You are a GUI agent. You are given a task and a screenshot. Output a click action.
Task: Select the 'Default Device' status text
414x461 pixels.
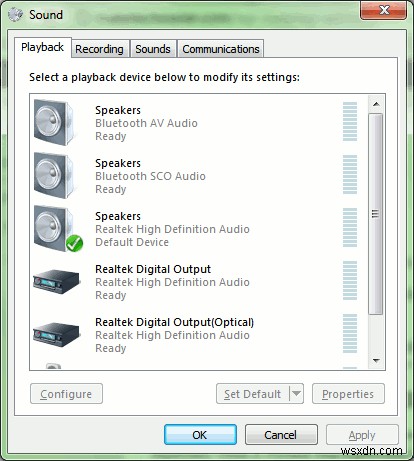[x=132, y=242]
